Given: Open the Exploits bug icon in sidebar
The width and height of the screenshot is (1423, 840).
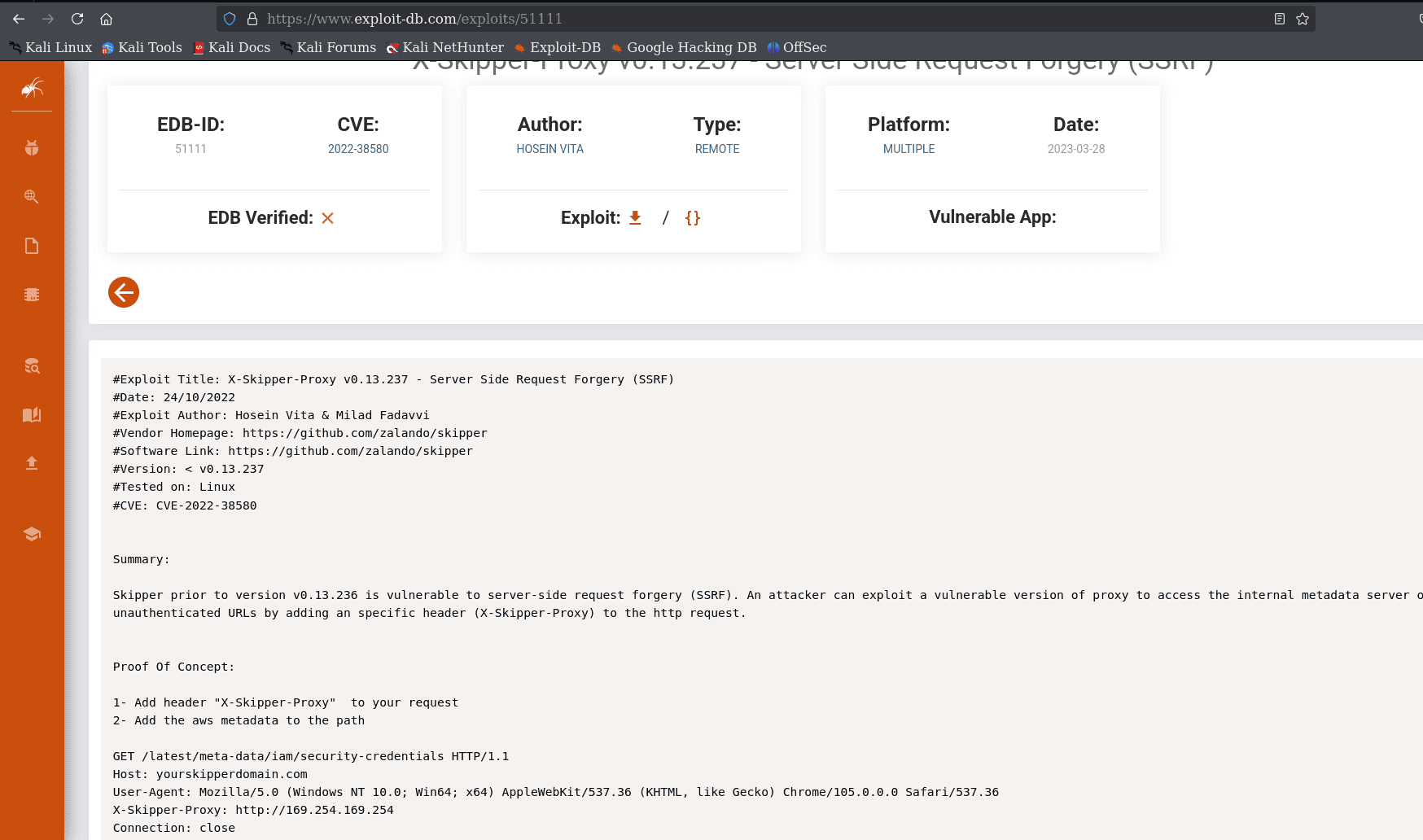Looking at the screenshot, I should point(32,147).
